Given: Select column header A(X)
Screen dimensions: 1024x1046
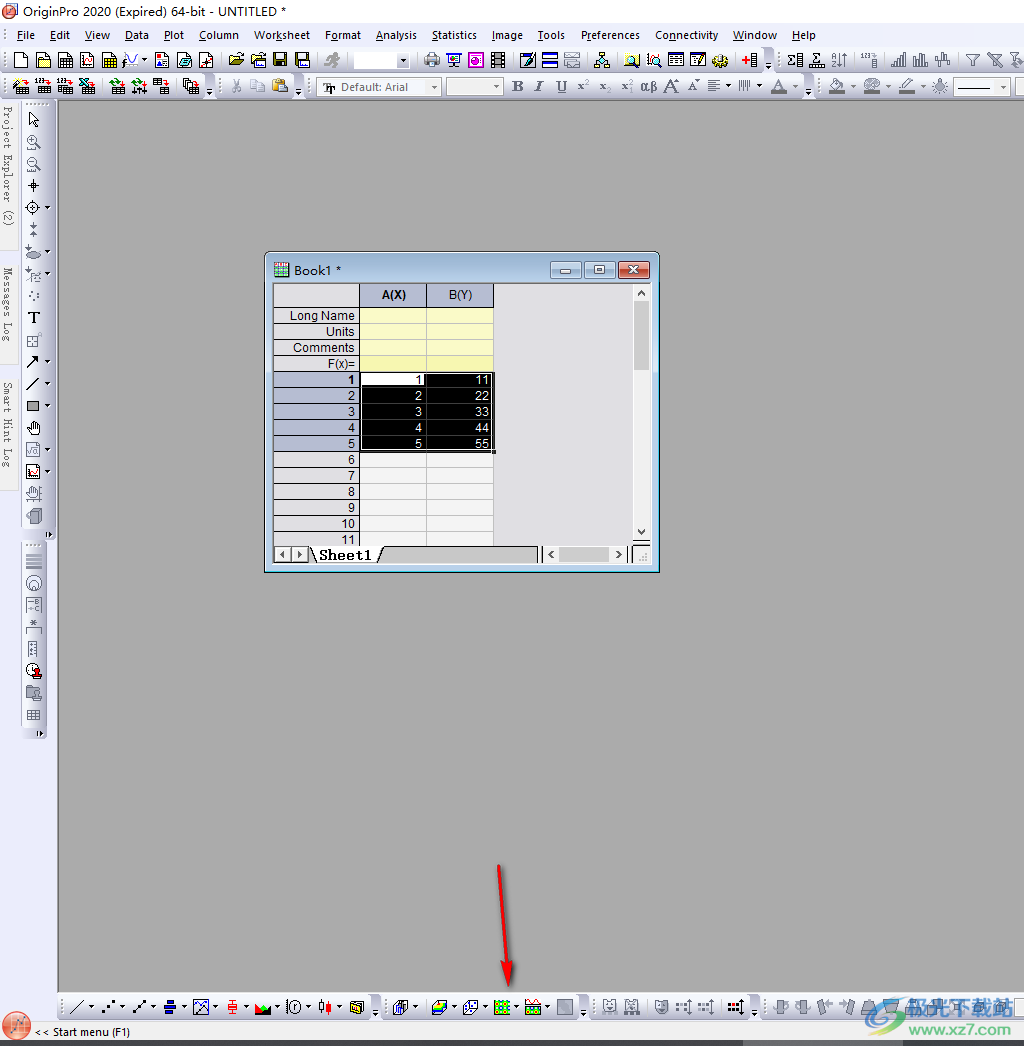Looking at the screenshot, I should [393, 295].
